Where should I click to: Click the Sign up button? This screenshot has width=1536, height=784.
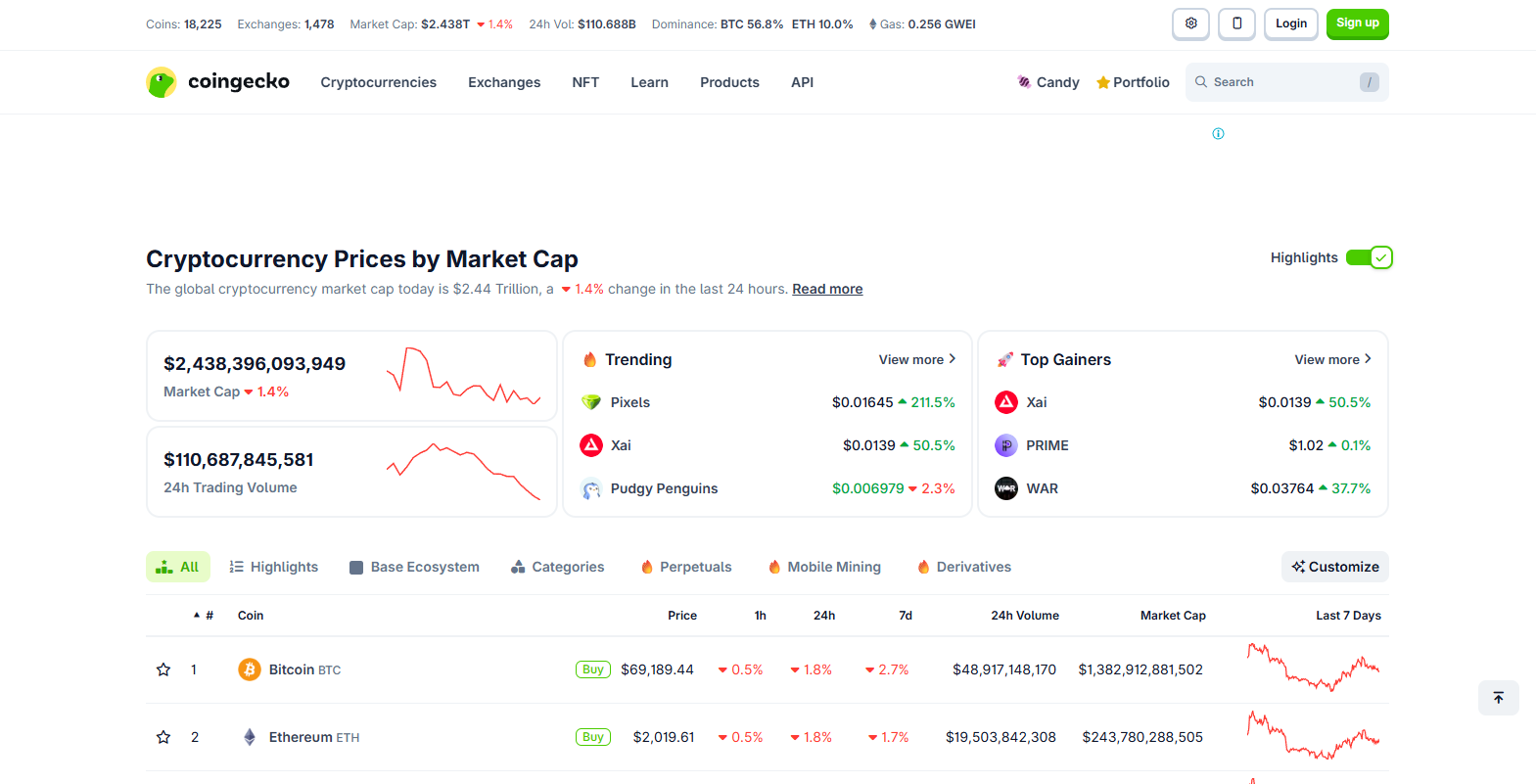1358,23
